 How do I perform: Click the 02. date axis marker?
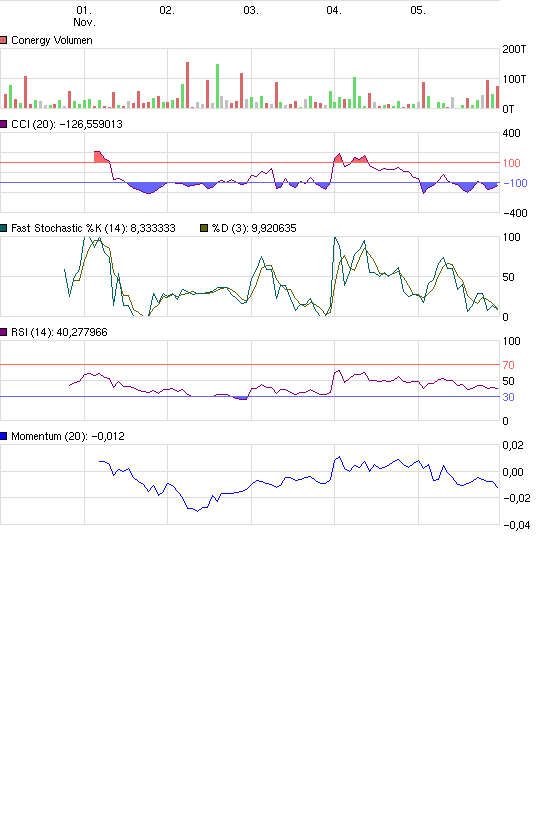(x=167, y=10)
